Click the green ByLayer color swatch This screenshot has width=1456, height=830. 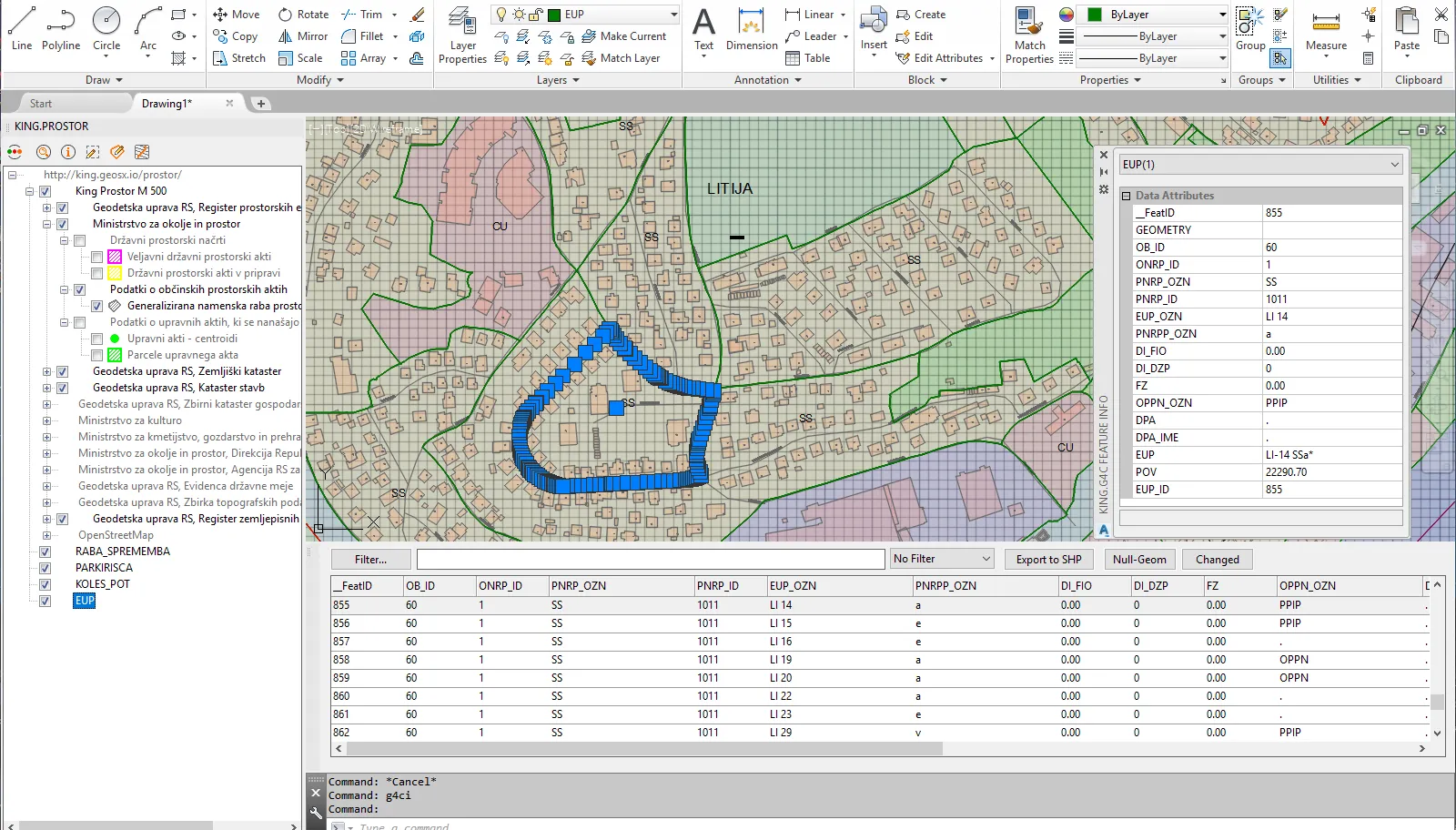1095,15
